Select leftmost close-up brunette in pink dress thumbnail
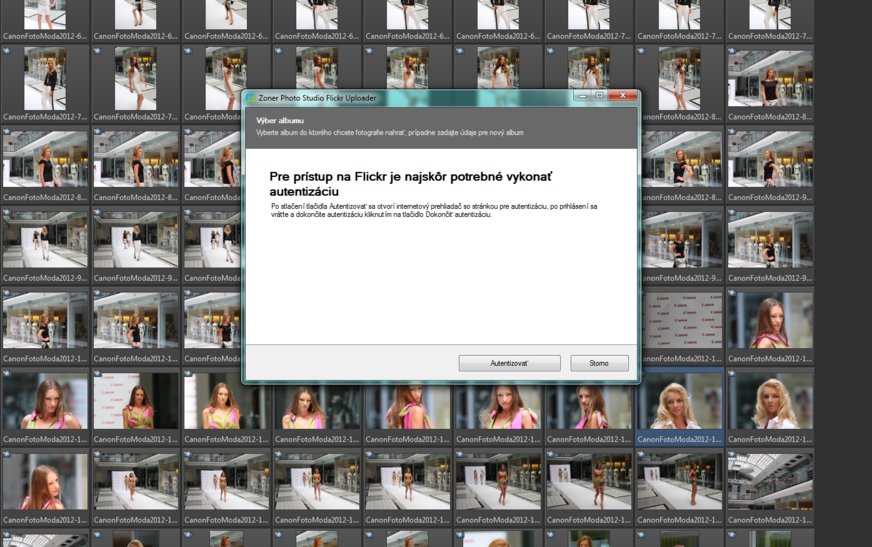This screenshot has height=547, width=872. coord(44,401)
